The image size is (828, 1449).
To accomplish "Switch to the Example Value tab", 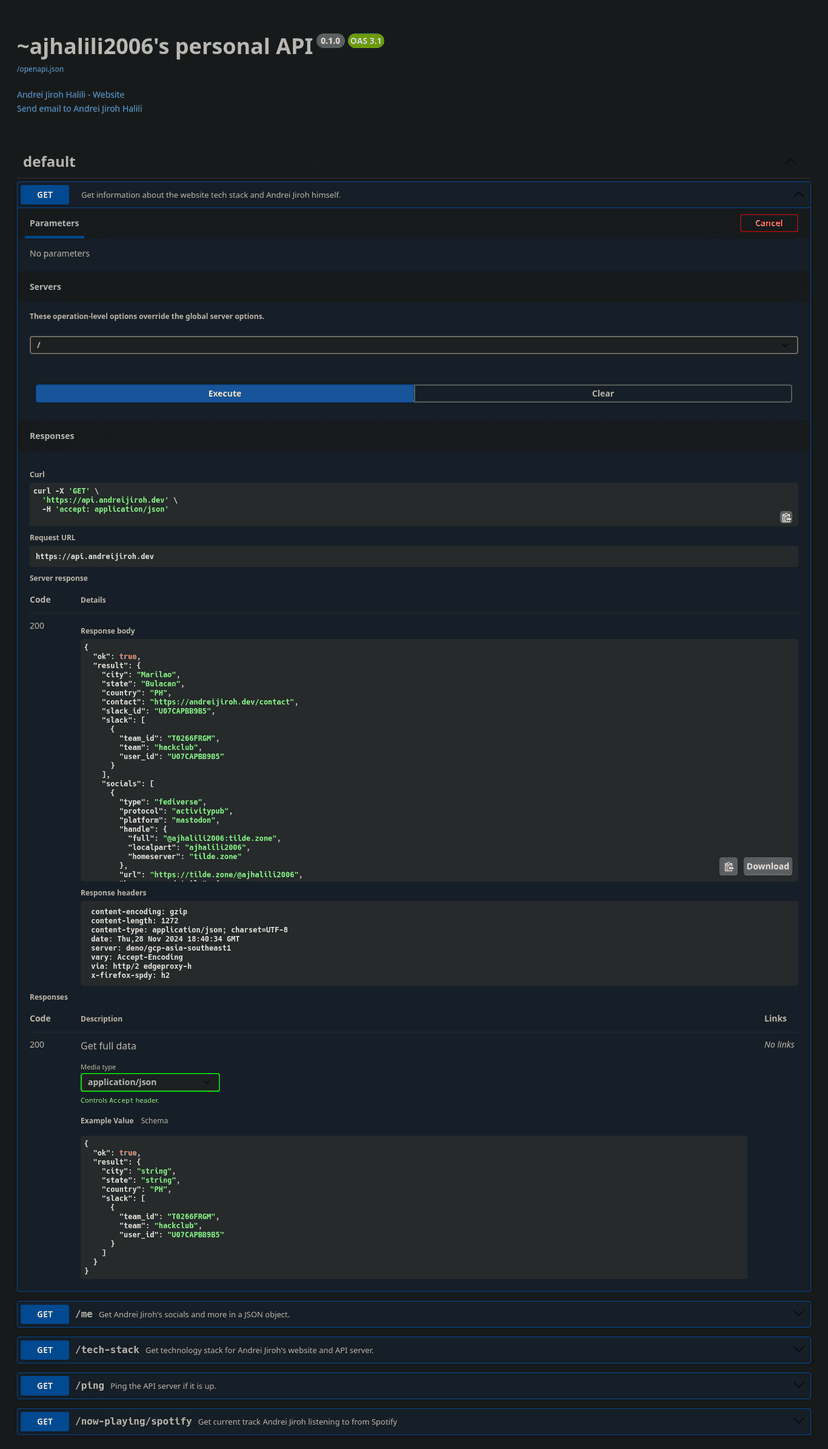I will coord(107,1121).
